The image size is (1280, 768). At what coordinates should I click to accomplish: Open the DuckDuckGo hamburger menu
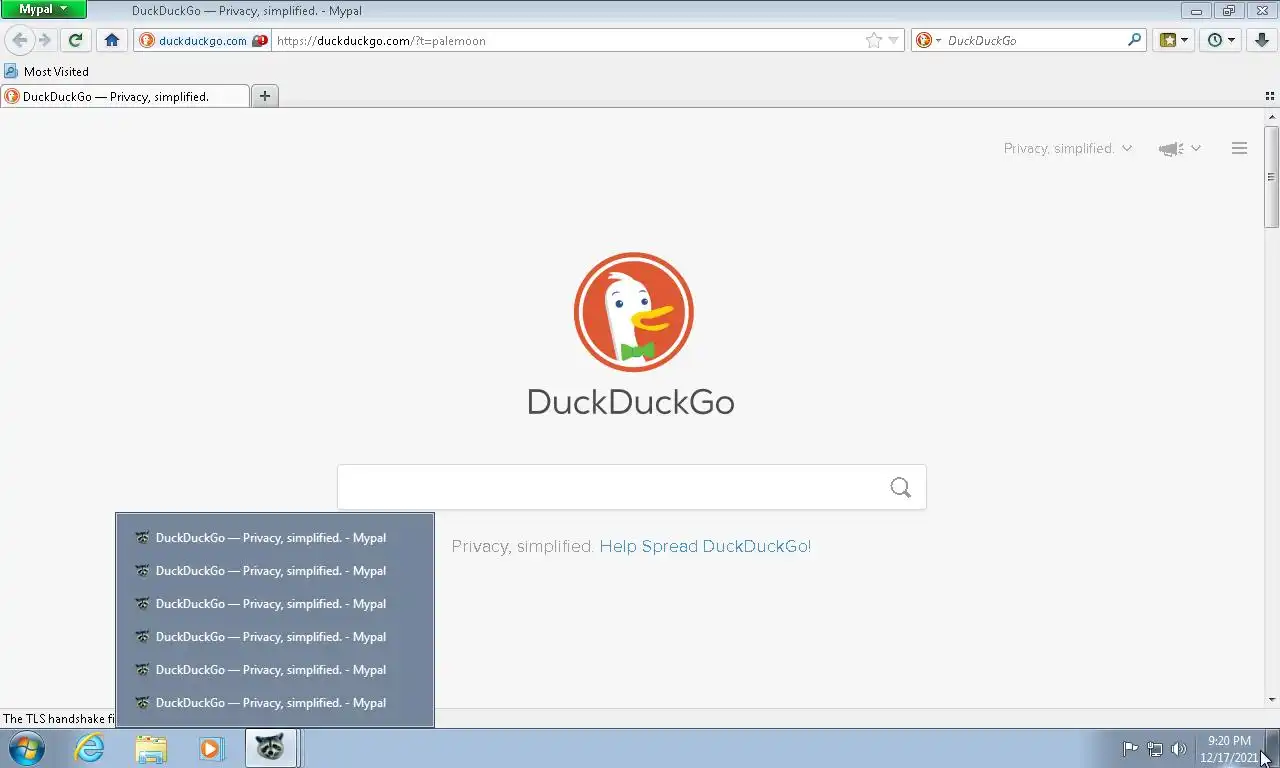click(x=1239, y=148)
